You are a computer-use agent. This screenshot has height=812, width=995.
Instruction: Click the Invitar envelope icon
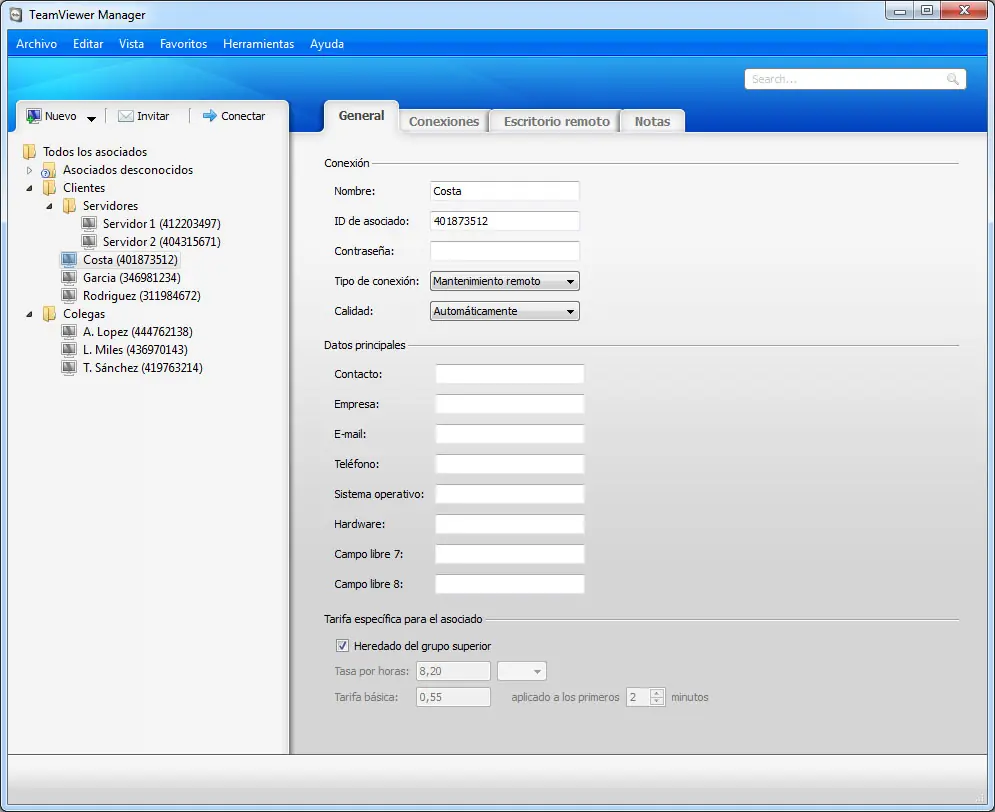pyautogui.click(x=126, y=116)
